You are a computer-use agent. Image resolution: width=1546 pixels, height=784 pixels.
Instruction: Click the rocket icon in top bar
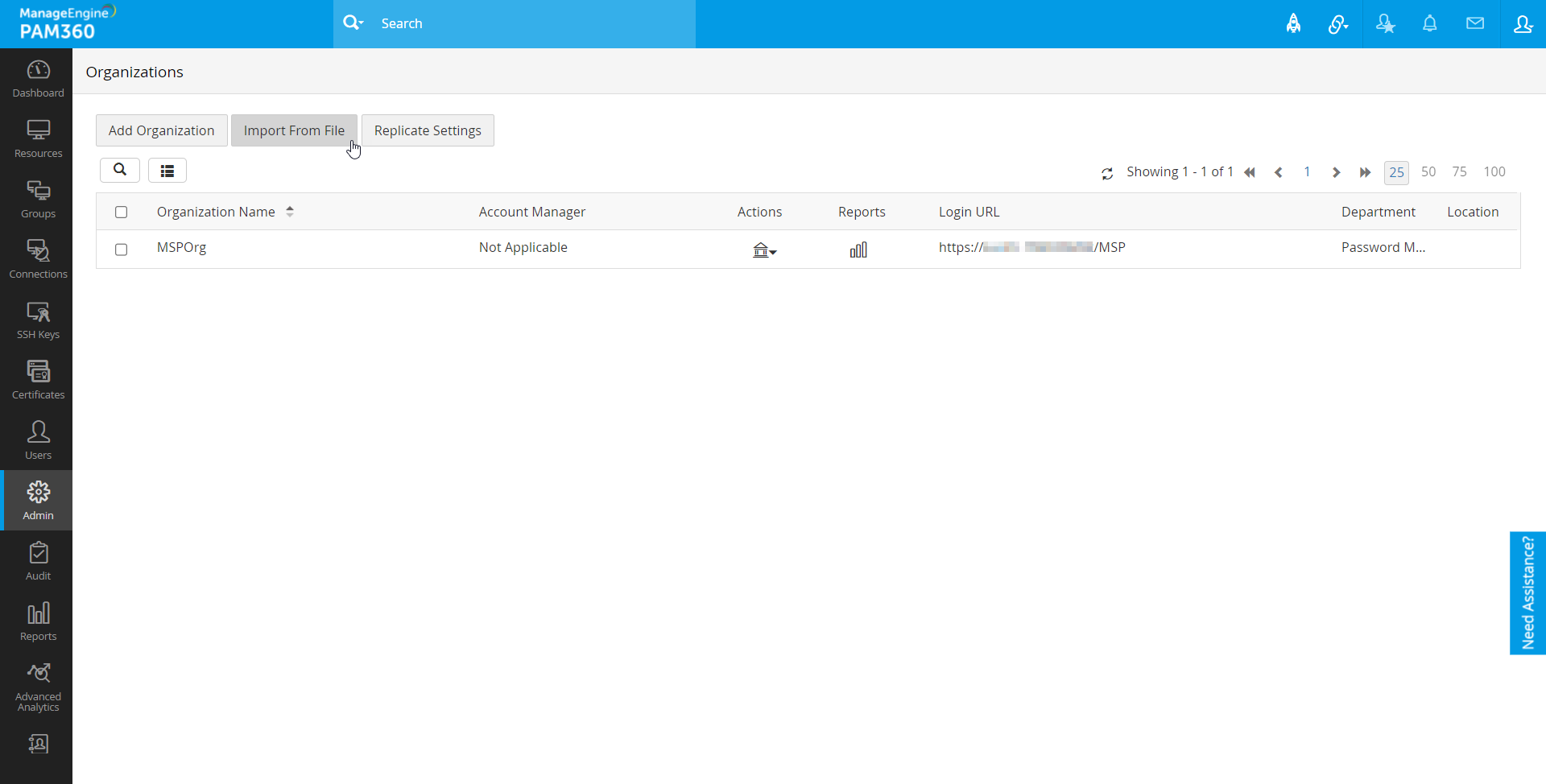[x=1293, y=24]
